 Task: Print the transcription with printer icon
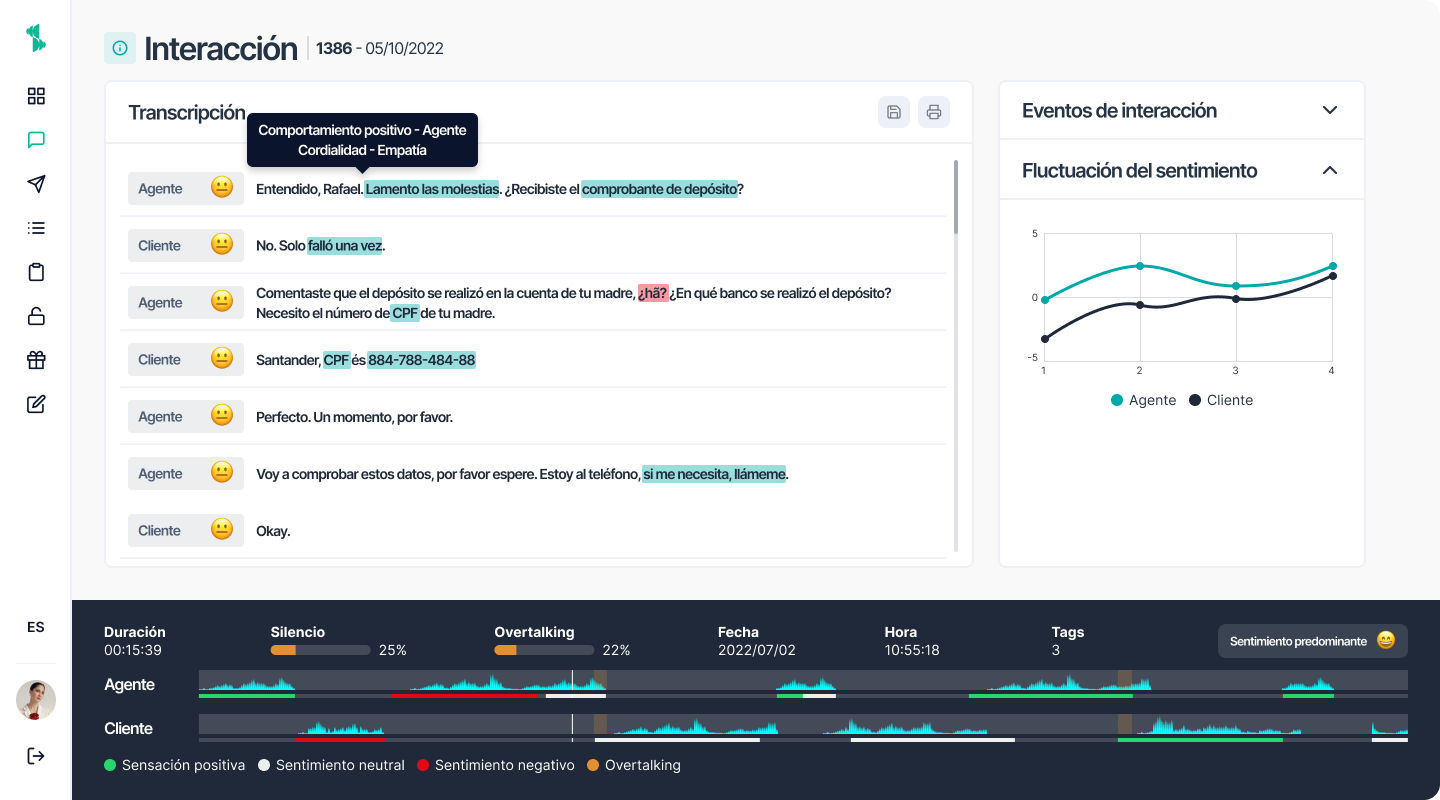click(x=934, y=112)
